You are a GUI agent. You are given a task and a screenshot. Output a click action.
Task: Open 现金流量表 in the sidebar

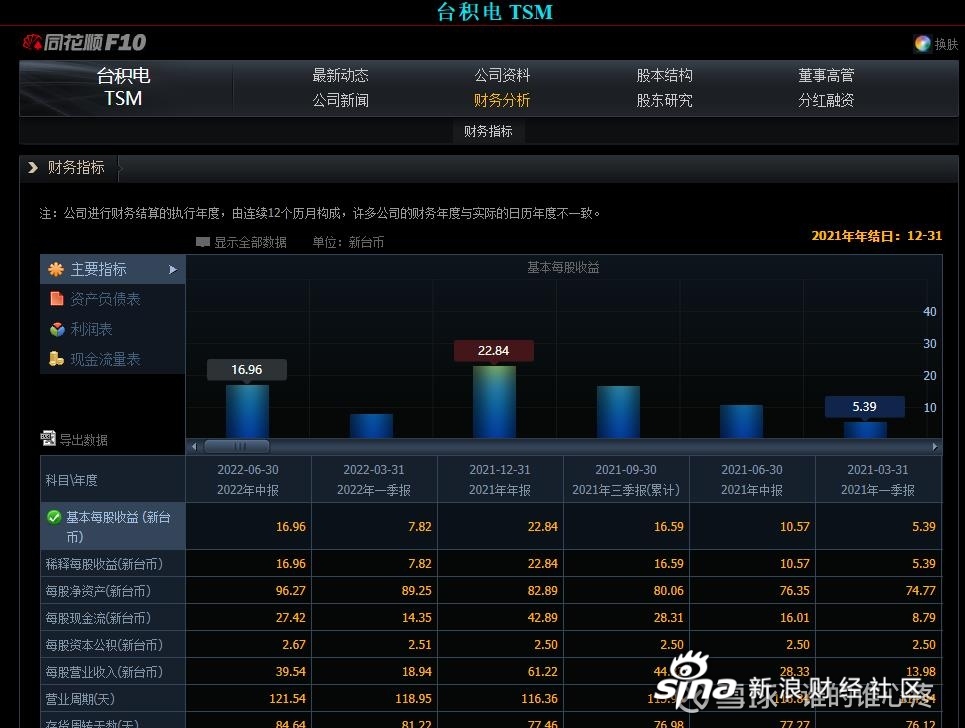click(x=105, y=359)
